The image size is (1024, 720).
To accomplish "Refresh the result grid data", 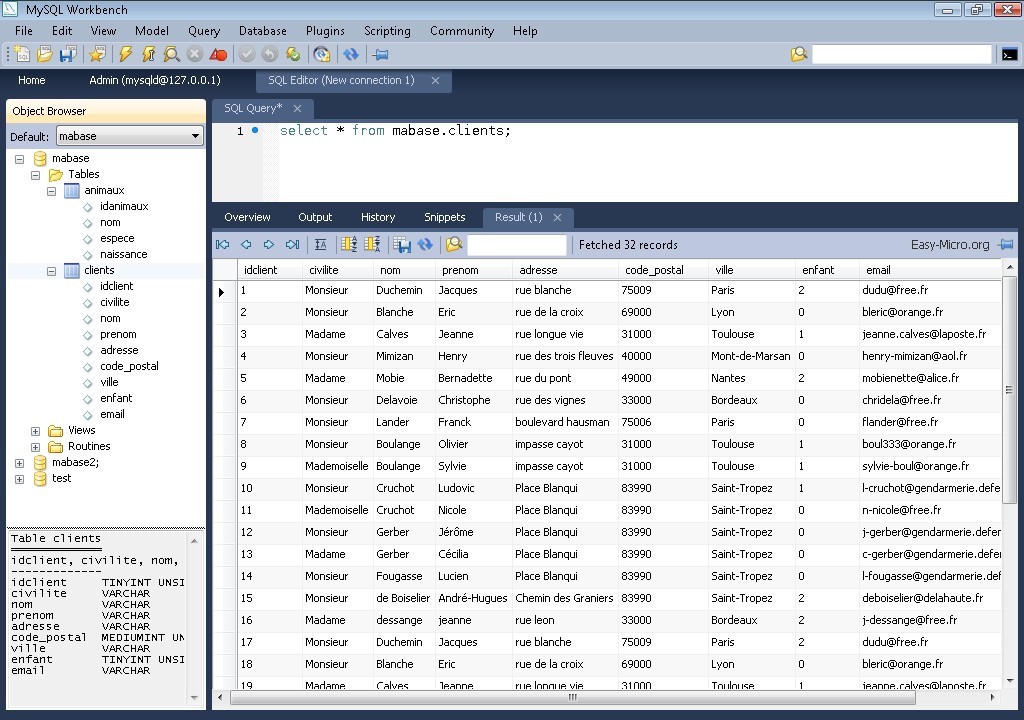I will (425, 244).
